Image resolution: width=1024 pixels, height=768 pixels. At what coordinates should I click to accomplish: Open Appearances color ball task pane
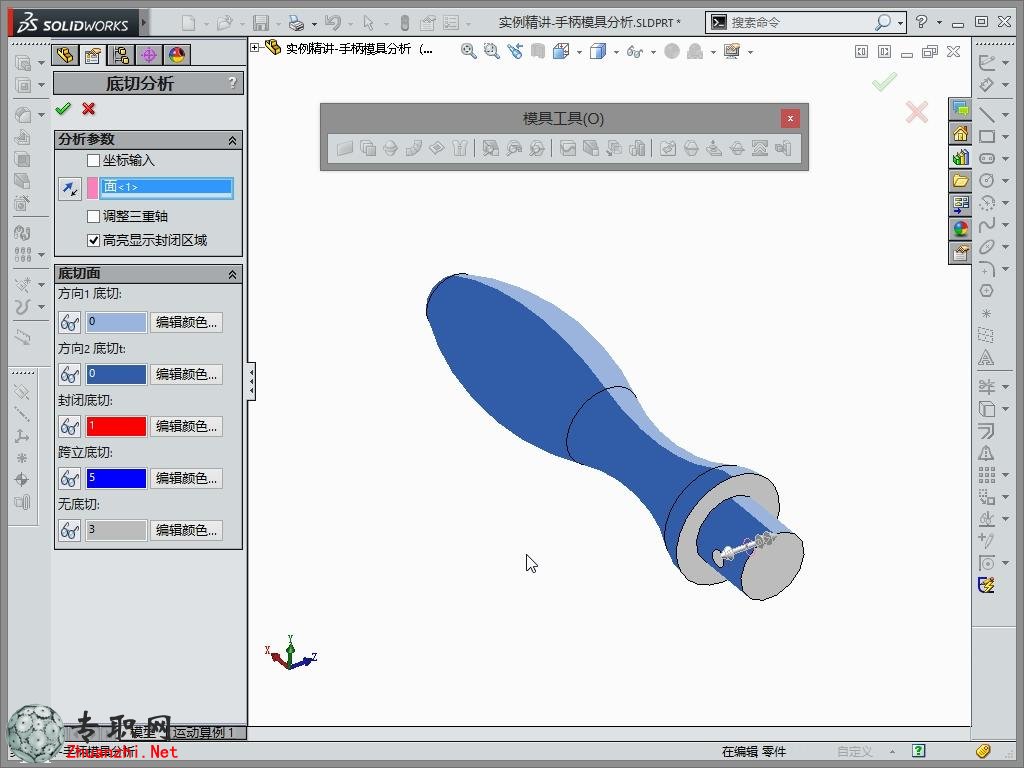[x=960, y=229]
